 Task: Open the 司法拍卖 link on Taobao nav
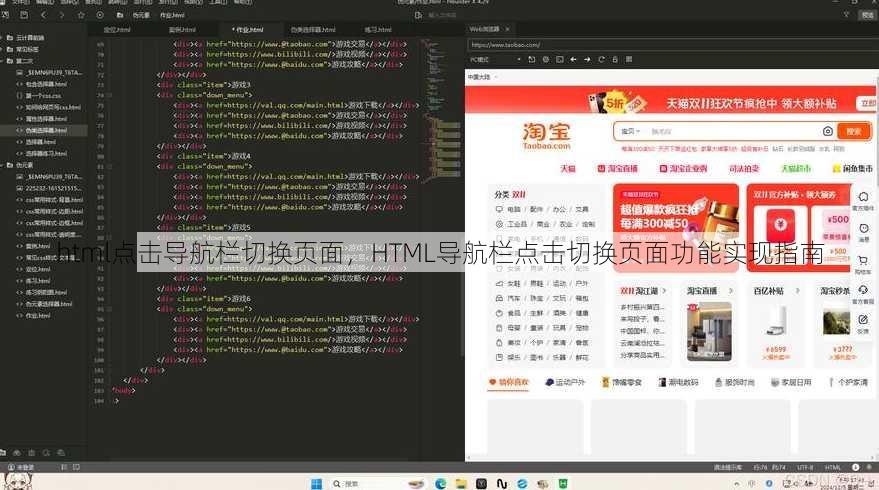click(744, 168)
